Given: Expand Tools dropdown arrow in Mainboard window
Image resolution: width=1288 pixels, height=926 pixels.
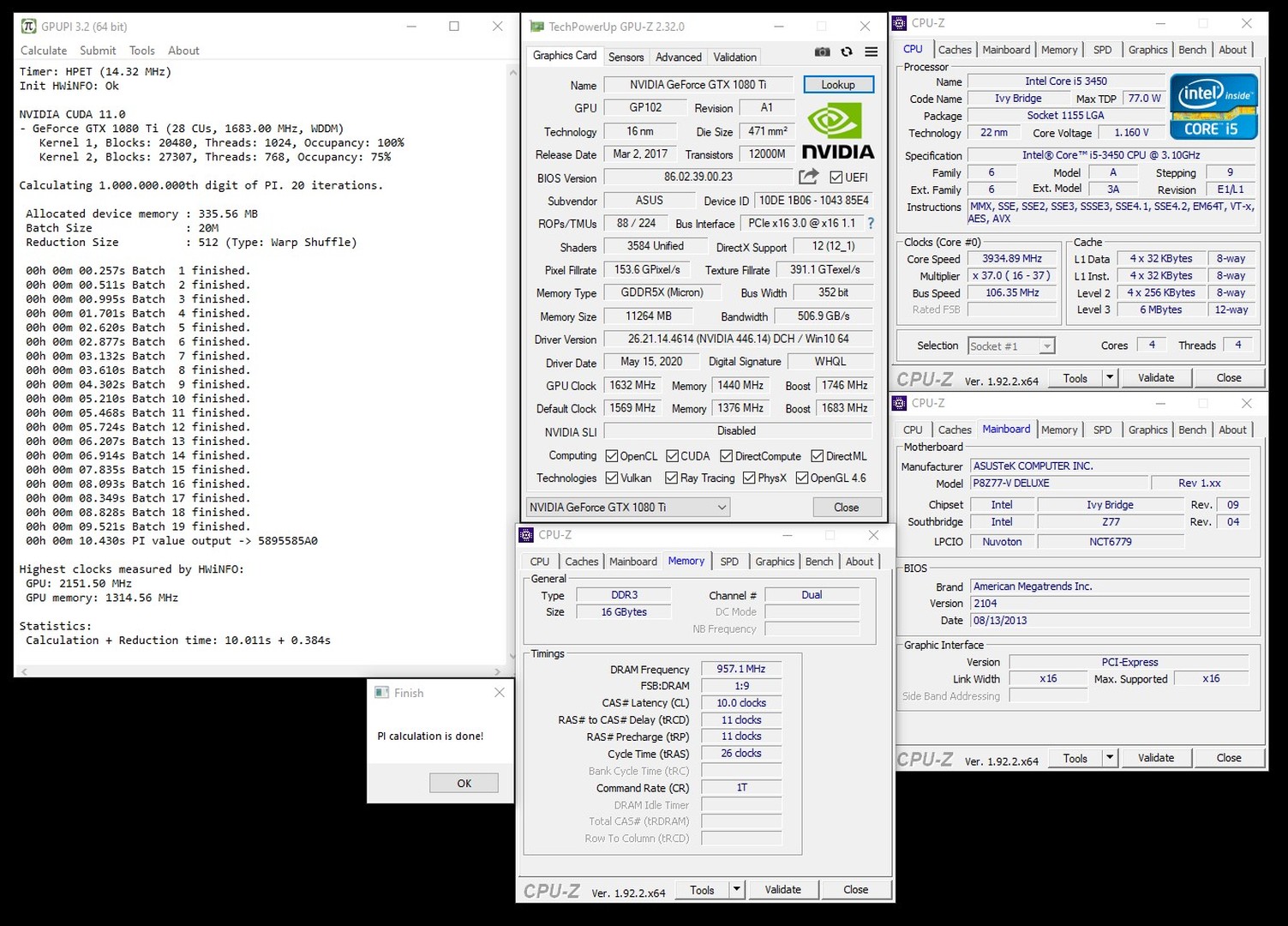Looking at the screenshot, I should click(x=1110, y=758).
